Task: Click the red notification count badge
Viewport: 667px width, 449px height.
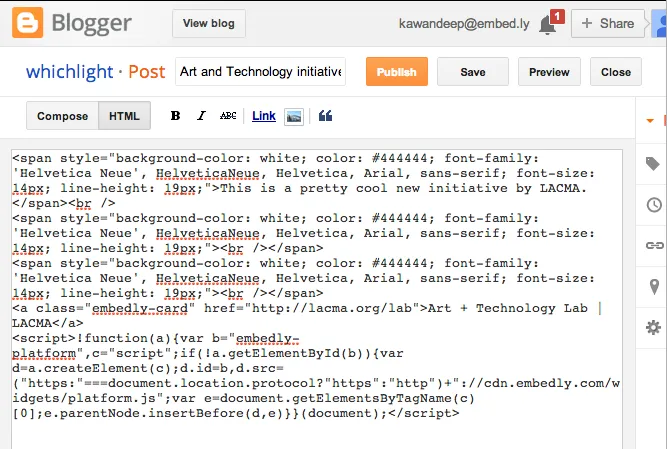Action: pyautogui.click(x=557, y=17)
